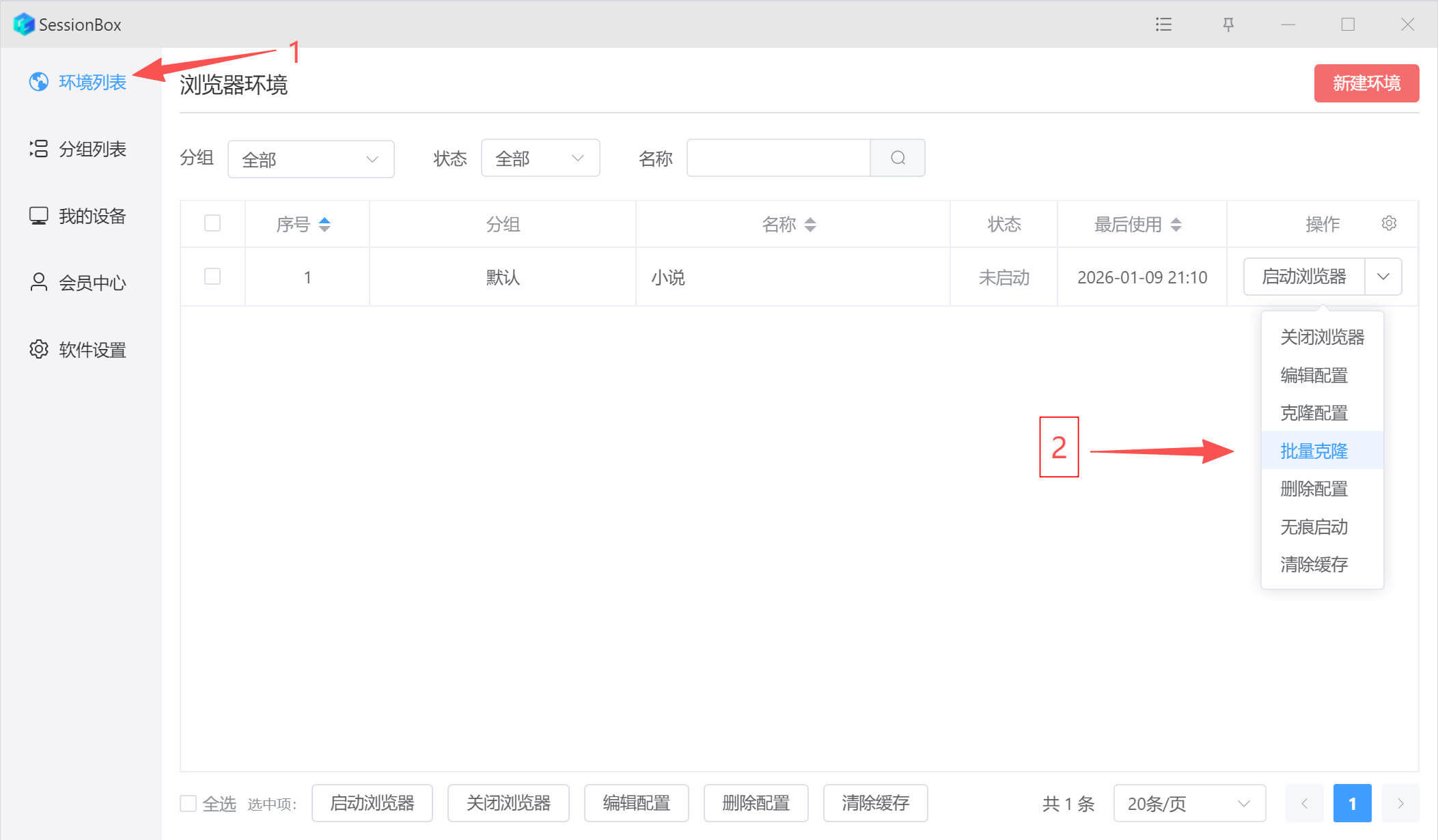The width and height of the screenshot is (1438, 840).
Task: Tick the checkbox for the 小说 row
Action: tap(212, 277)
